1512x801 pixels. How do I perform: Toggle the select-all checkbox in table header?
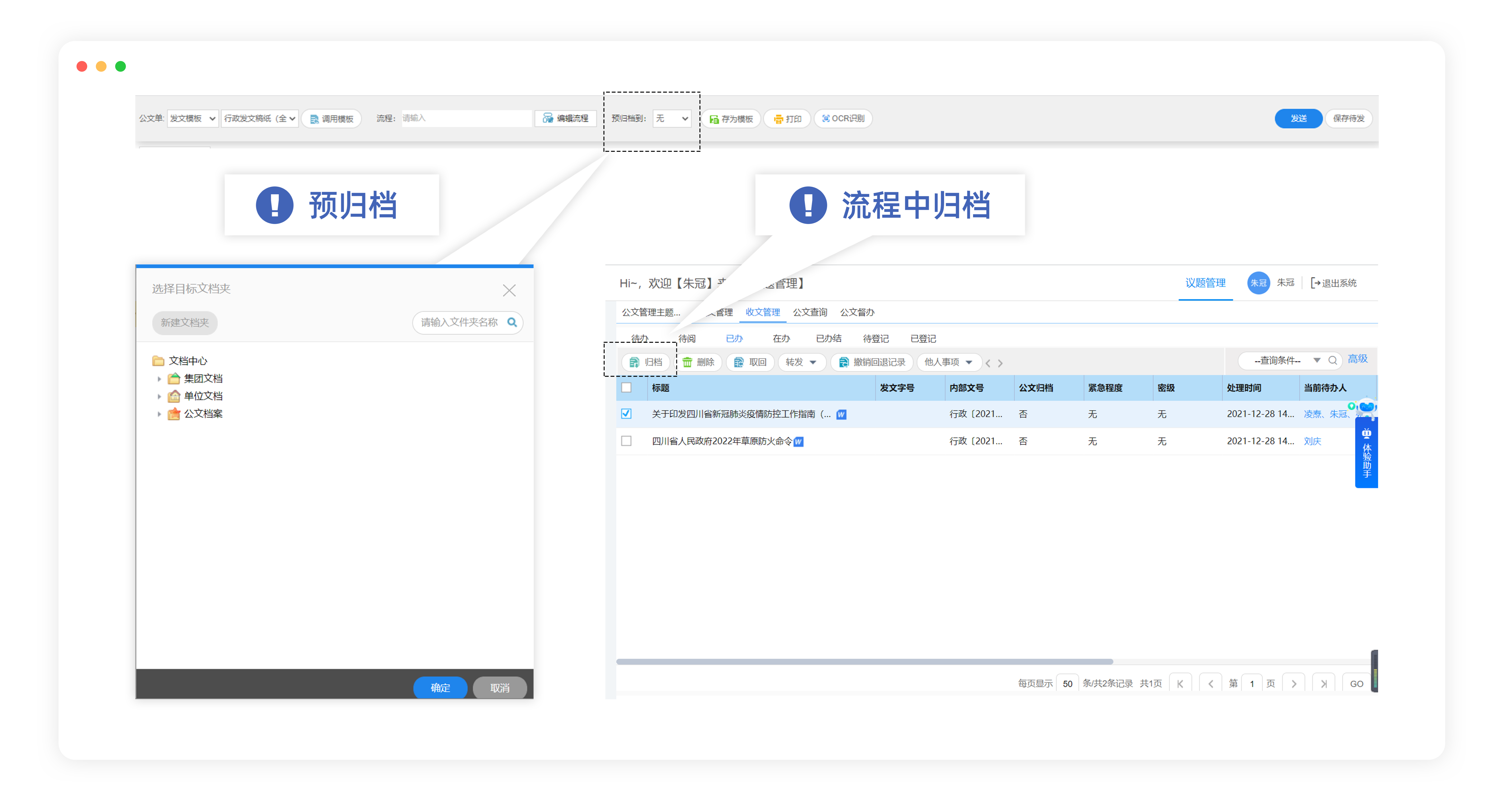tap(626, 387)
